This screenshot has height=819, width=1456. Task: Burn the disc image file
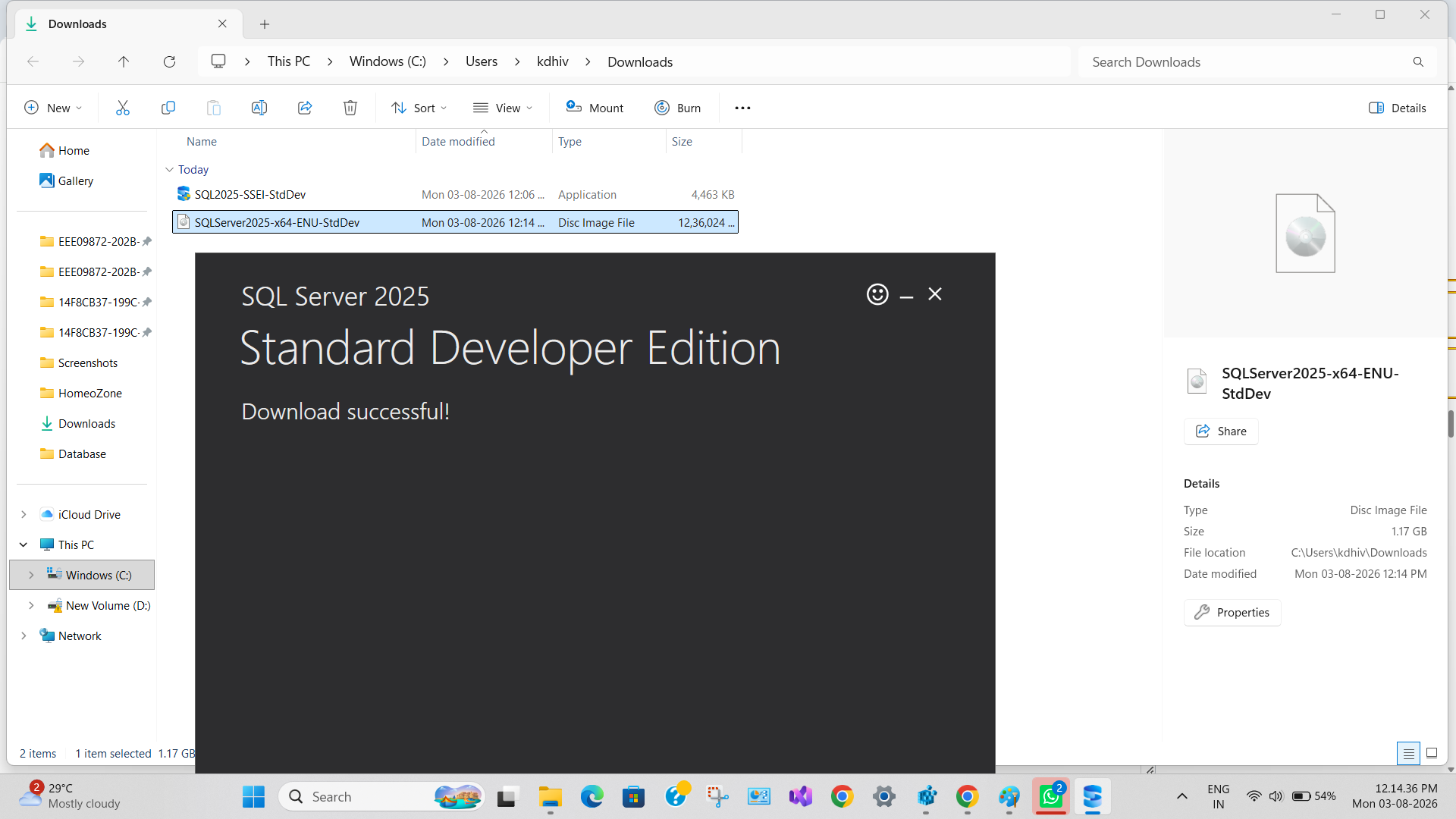pyautogui.click(x=678, y=108)
